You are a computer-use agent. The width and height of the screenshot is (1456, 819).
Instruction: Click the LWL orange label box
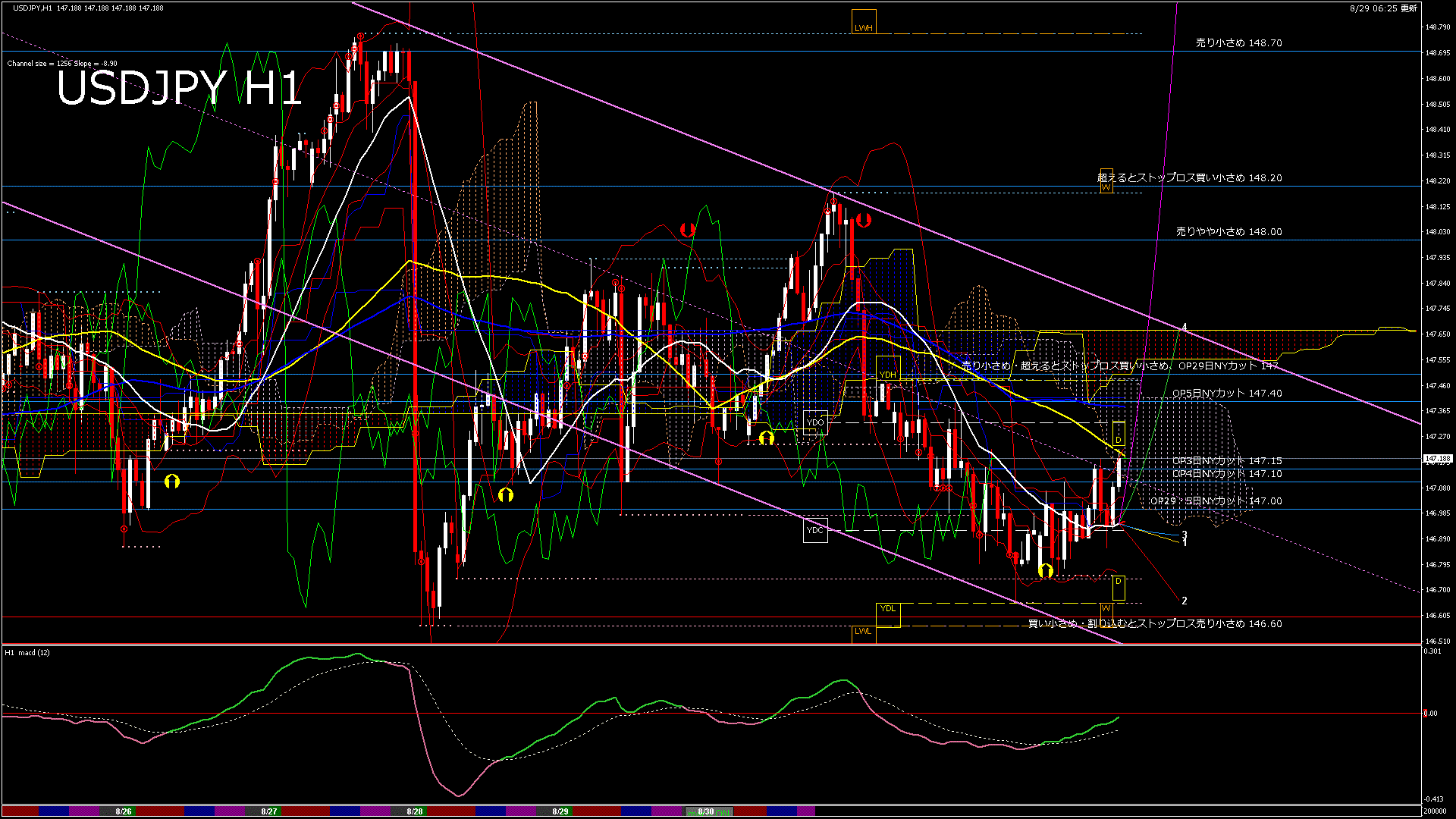(x=863, y=632)
